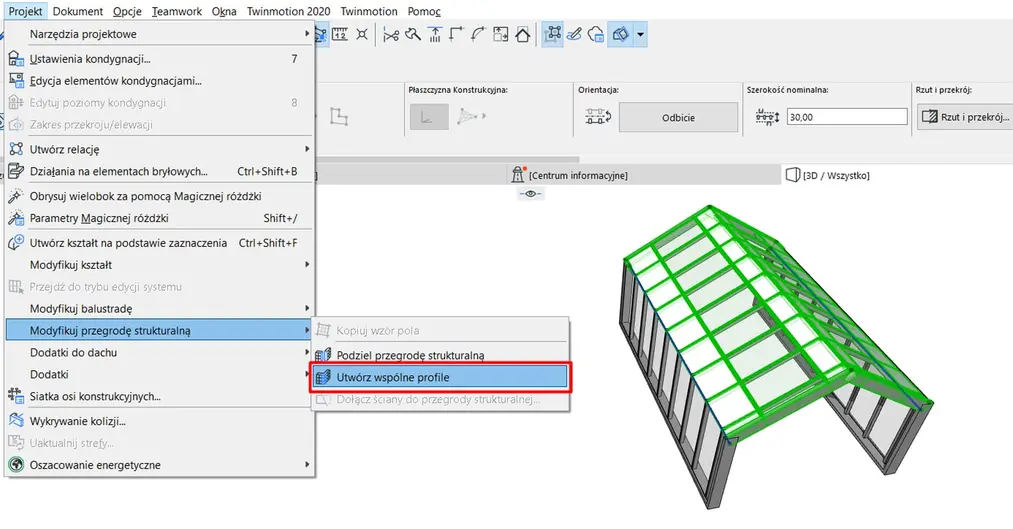Open the Twinmotion menu
This screenshot has height=529, width=1013.
(x=369, y=11)
